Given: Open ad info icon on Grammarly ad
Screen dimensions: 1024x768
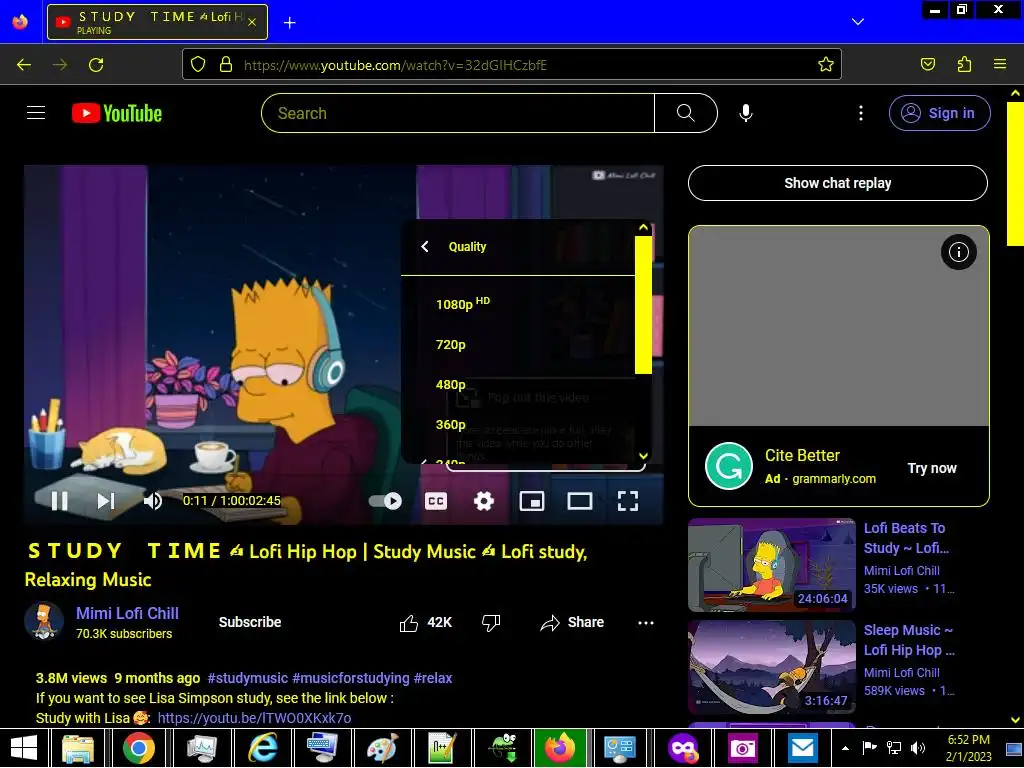Looking at the screenshot, I should [x=958, y=252].
